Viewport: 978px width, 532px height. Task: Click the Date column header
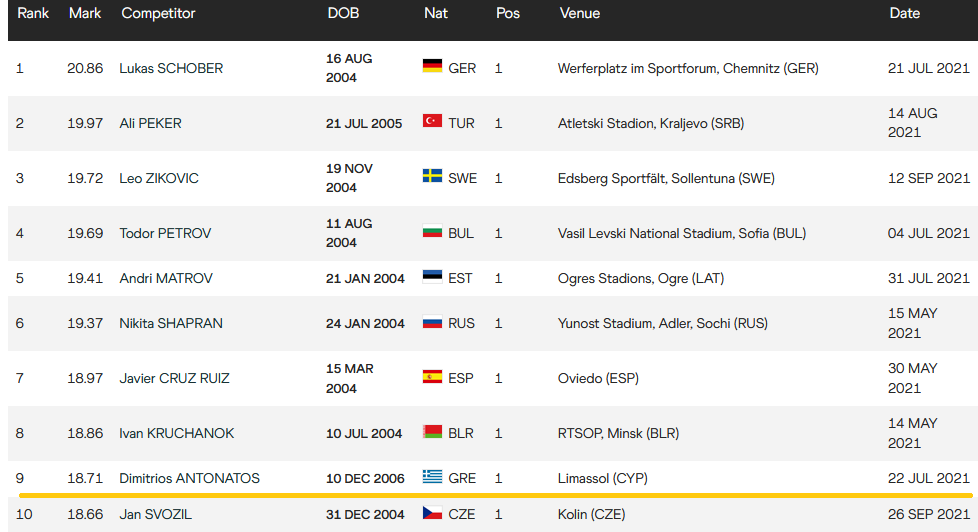905,14
